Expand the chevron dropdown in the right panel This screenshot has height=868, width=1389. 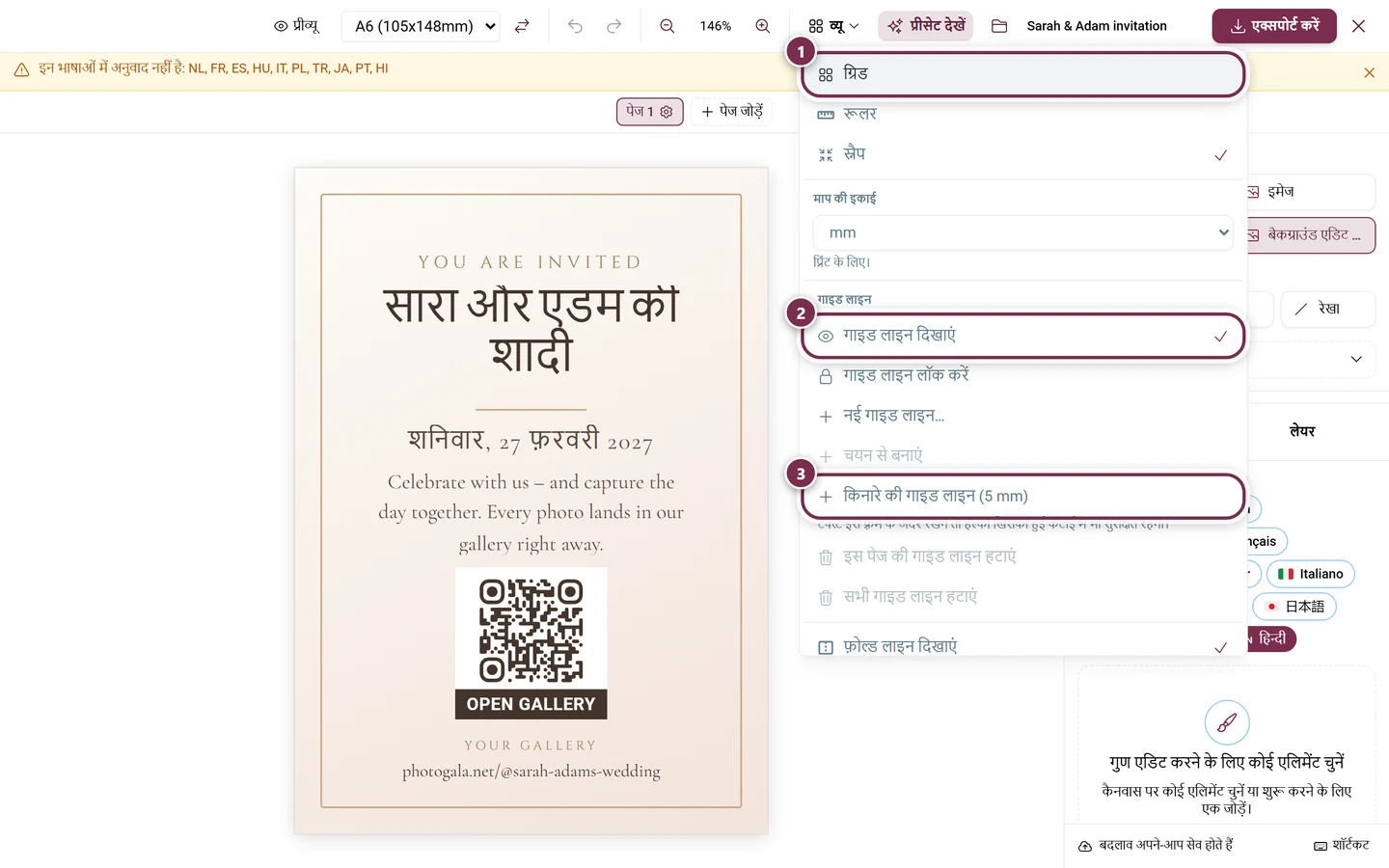(1356, 359)
